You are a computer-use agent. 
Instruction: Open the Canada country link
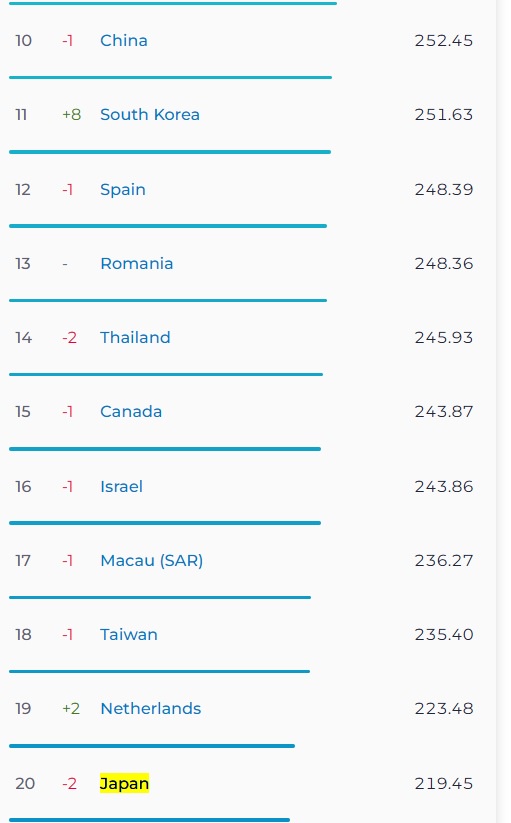(x=131, y=412)
